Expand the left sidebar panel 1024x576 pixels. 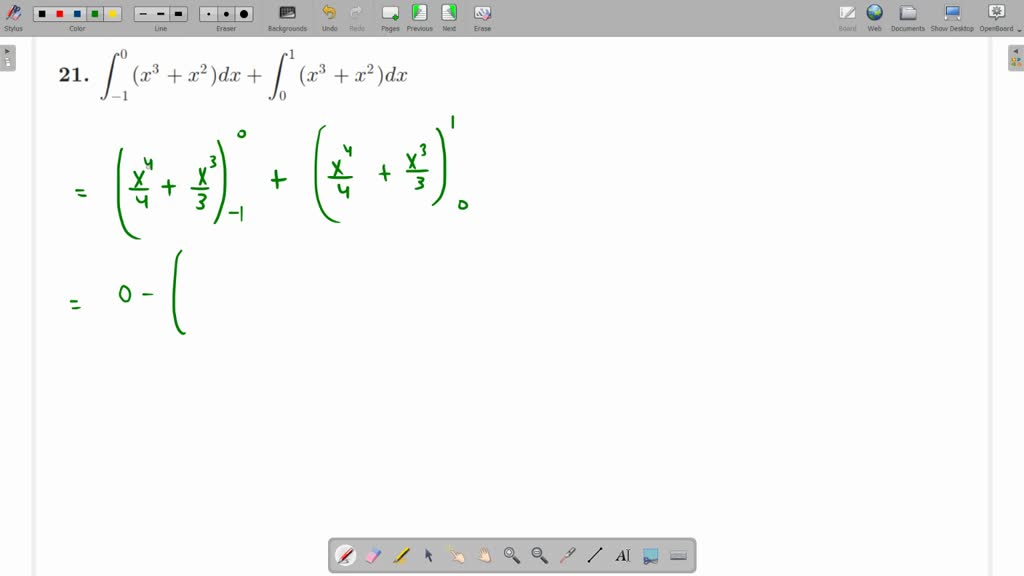[9, 57]
